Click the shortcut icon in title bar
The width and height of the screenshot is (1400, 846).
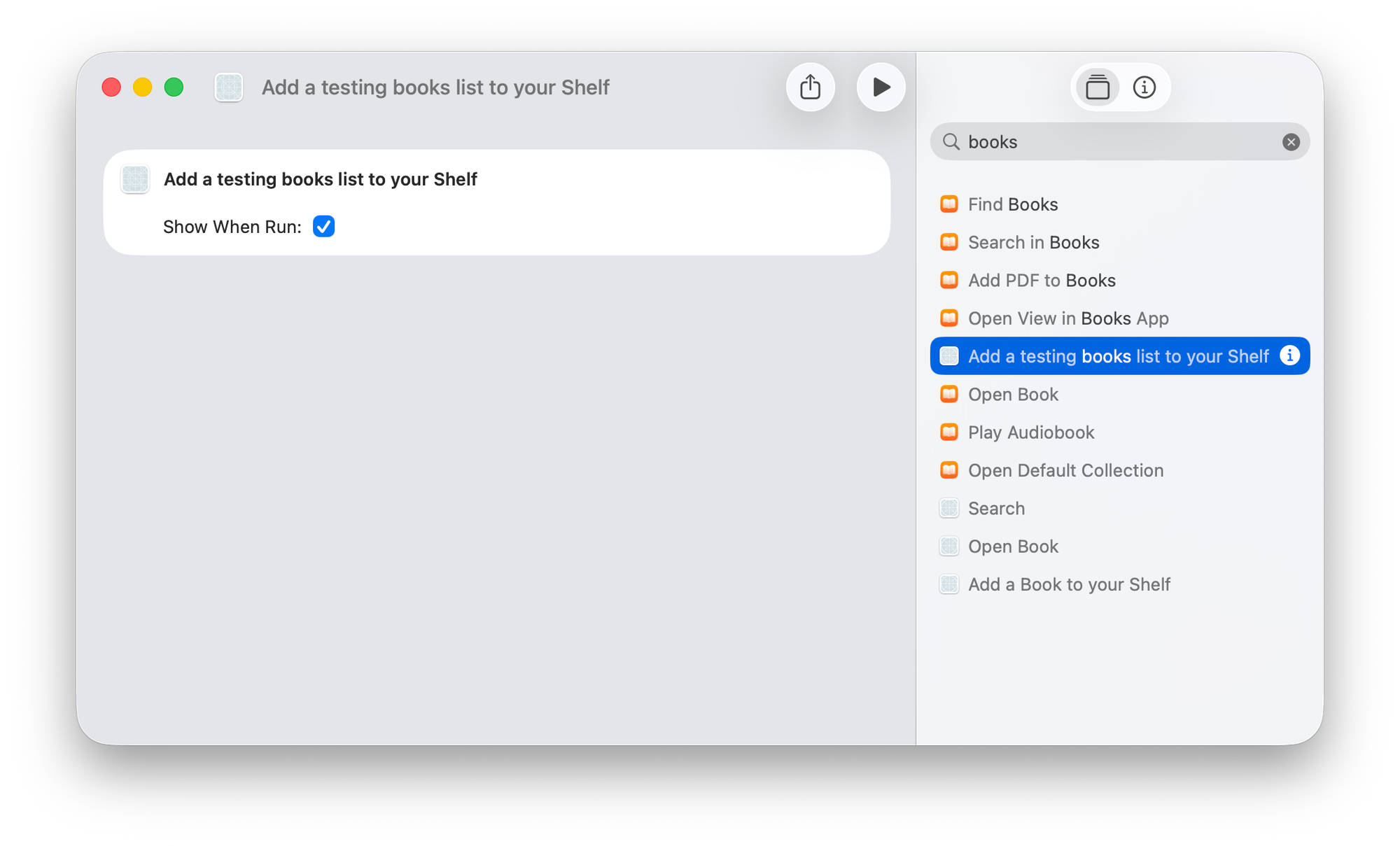[229, 87]
